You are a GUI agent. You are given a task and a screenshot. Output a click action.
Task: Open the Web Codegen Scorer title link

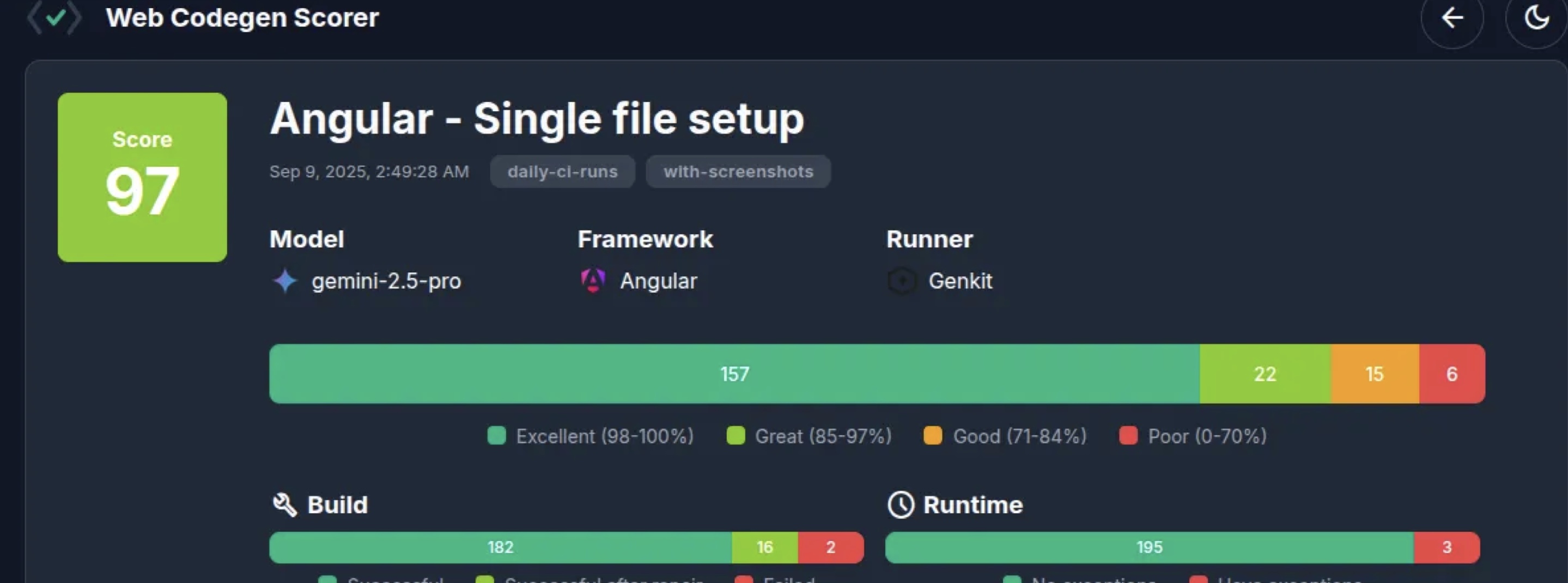pos(242,17)
